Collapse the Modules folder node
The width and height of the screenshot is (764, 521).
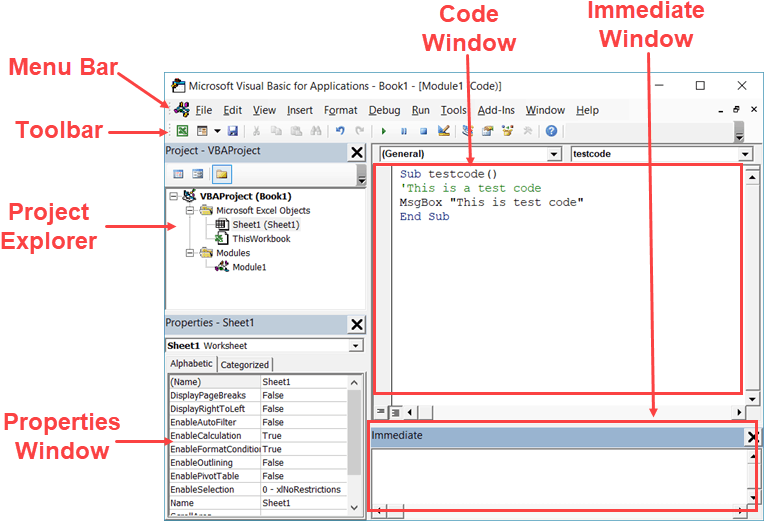tap(190, 253)
